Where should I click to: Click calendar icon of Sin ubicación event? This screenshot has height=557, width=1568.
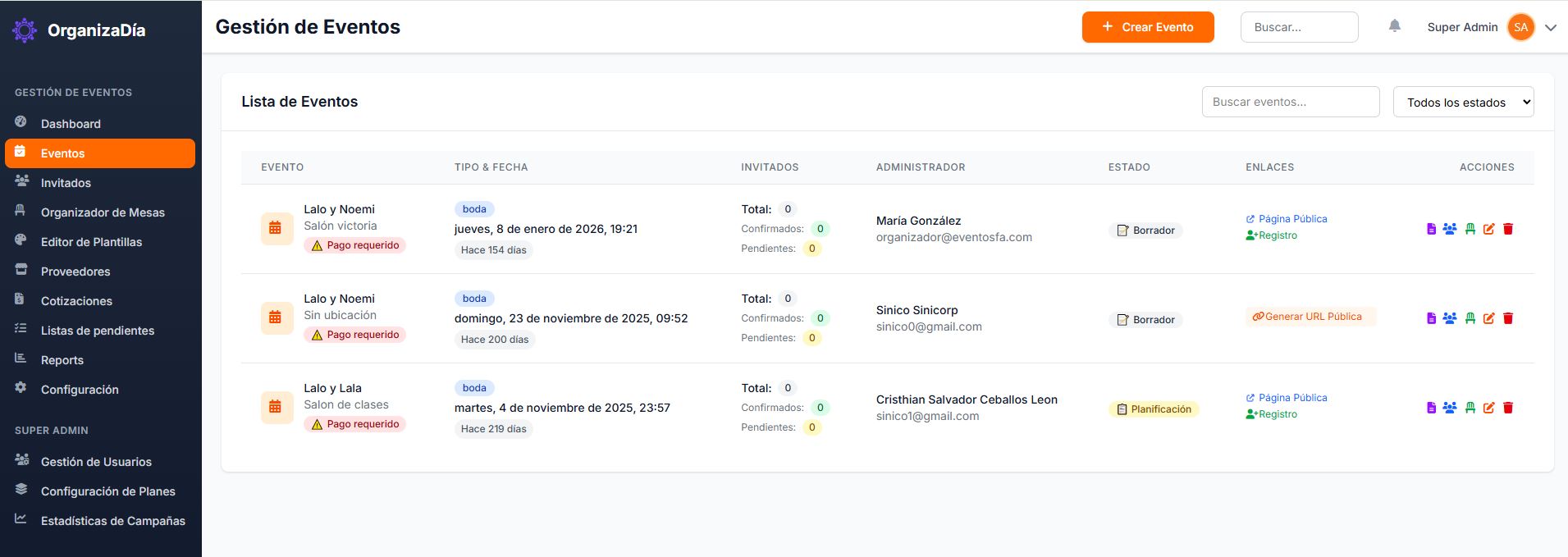(x=277, y=318)
